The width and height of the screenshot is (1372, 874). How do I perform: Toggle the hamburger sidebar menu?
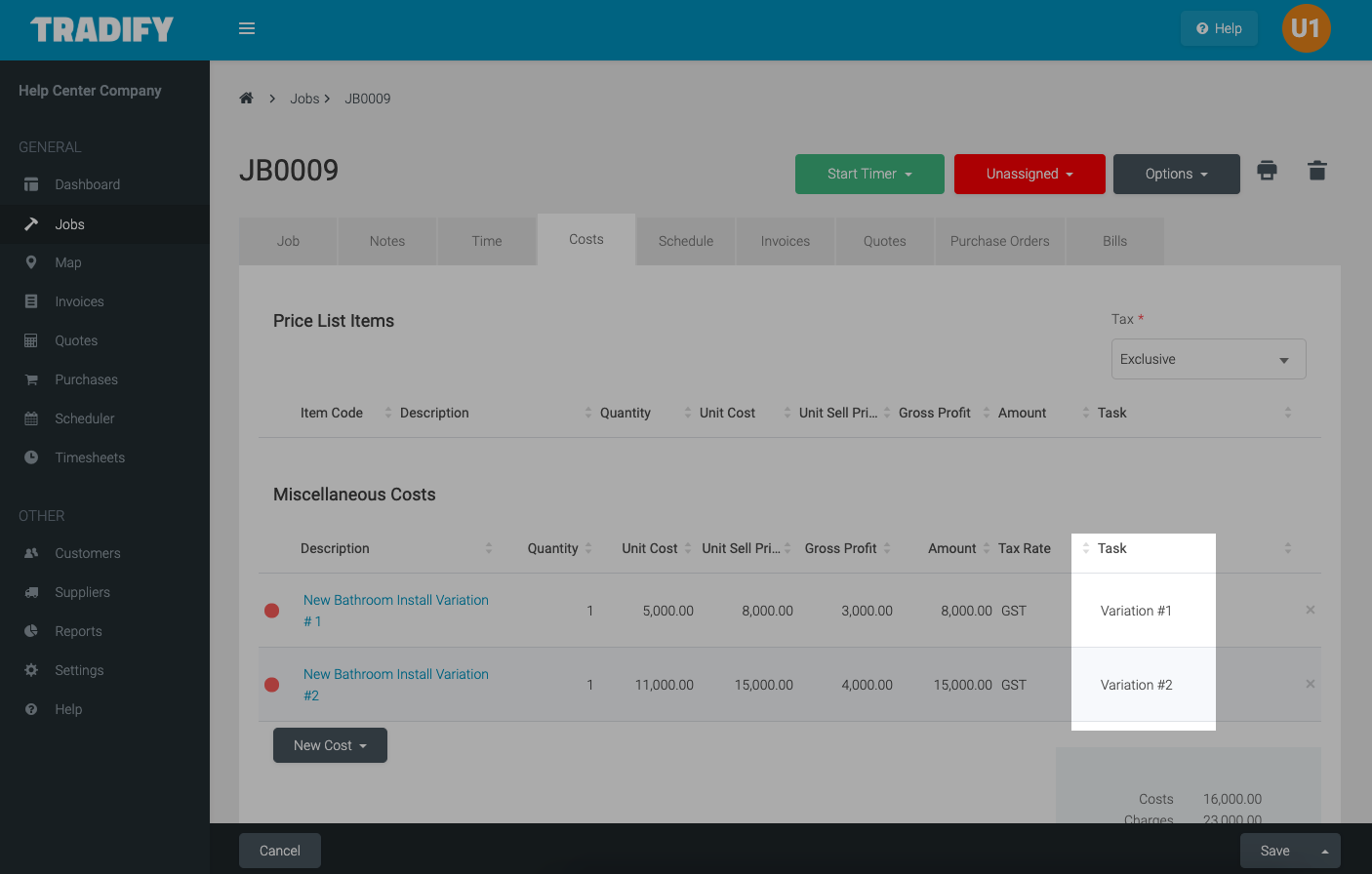247,28
